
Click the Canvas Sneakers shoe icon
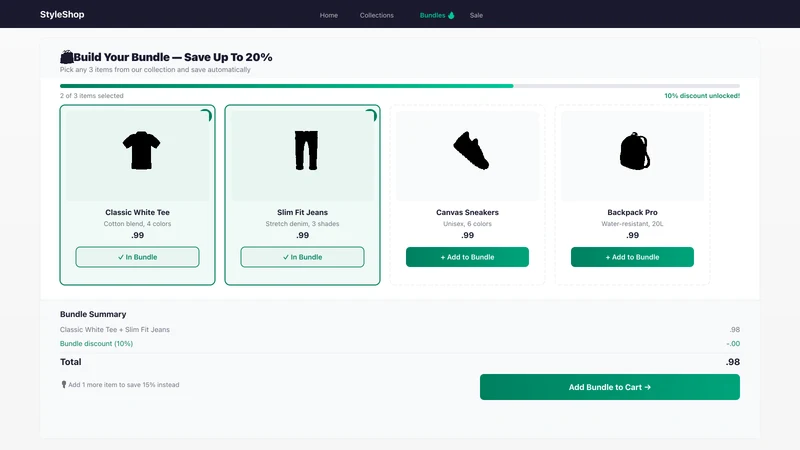pyautogui.click(x=471, y=151)
